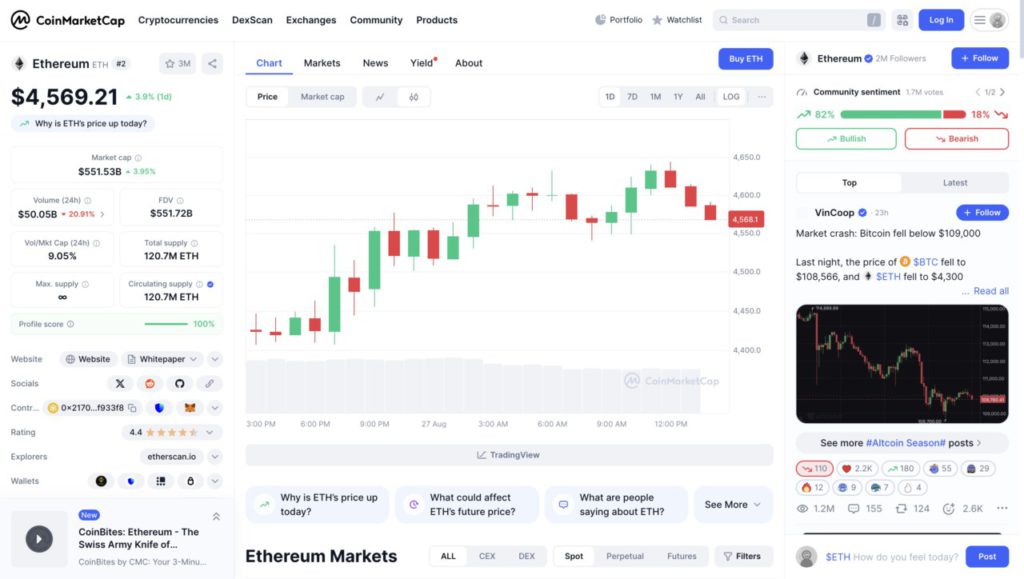Add contract to MetaMask via the fox icon

pos(188,408)
